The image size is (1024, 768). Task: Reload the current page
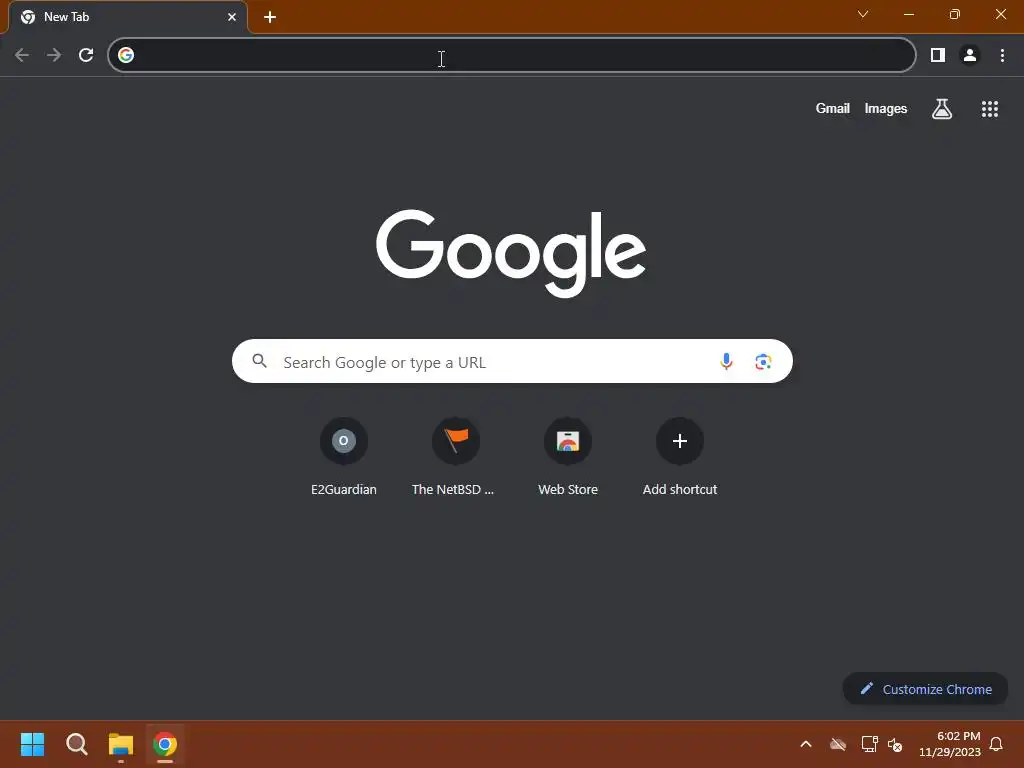(86, 55)
